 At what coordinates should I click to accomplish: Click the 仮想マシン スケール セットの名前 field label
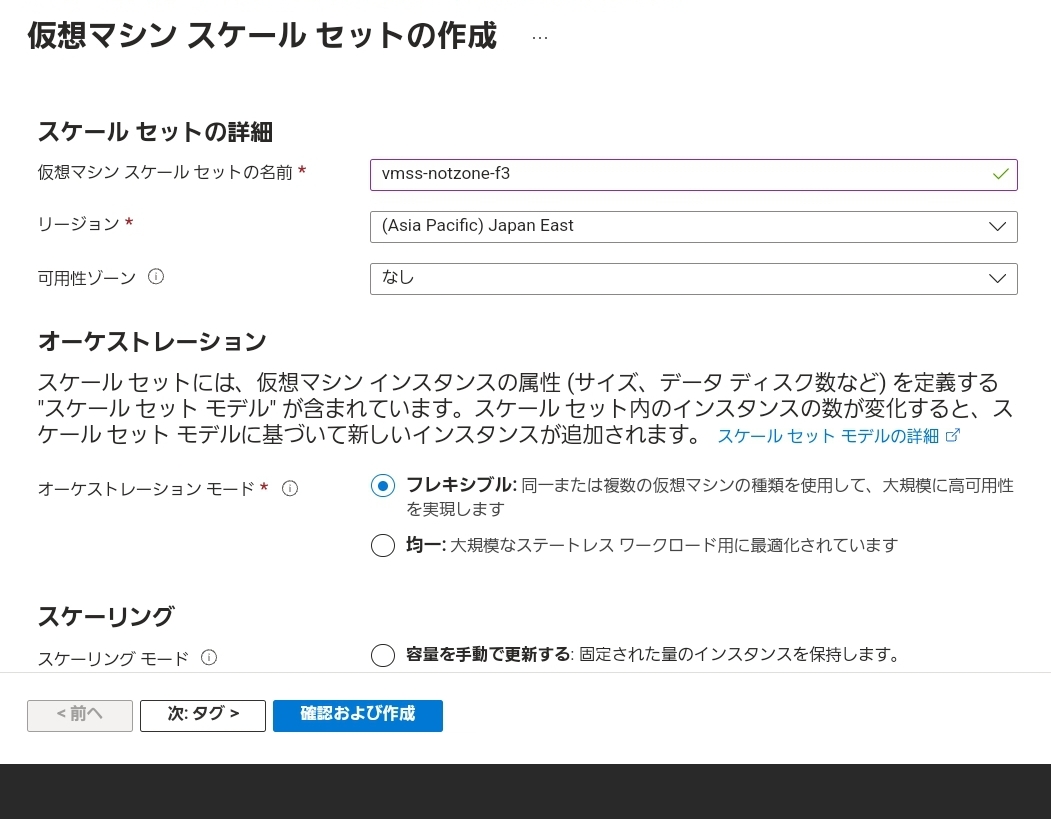pos(165,172)
